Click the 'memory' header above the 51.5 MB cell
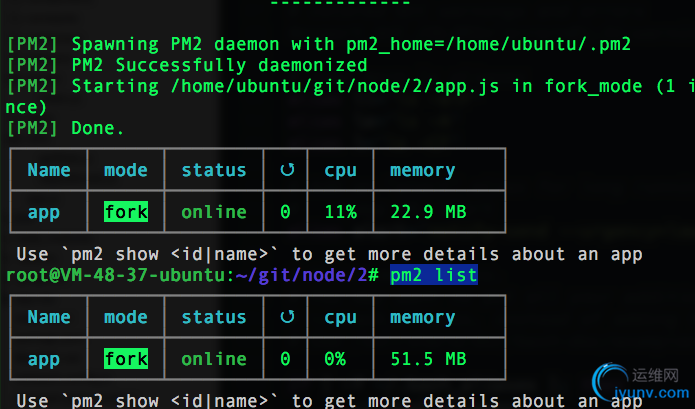Screen dimensions: 695x409 coord(422,318)
